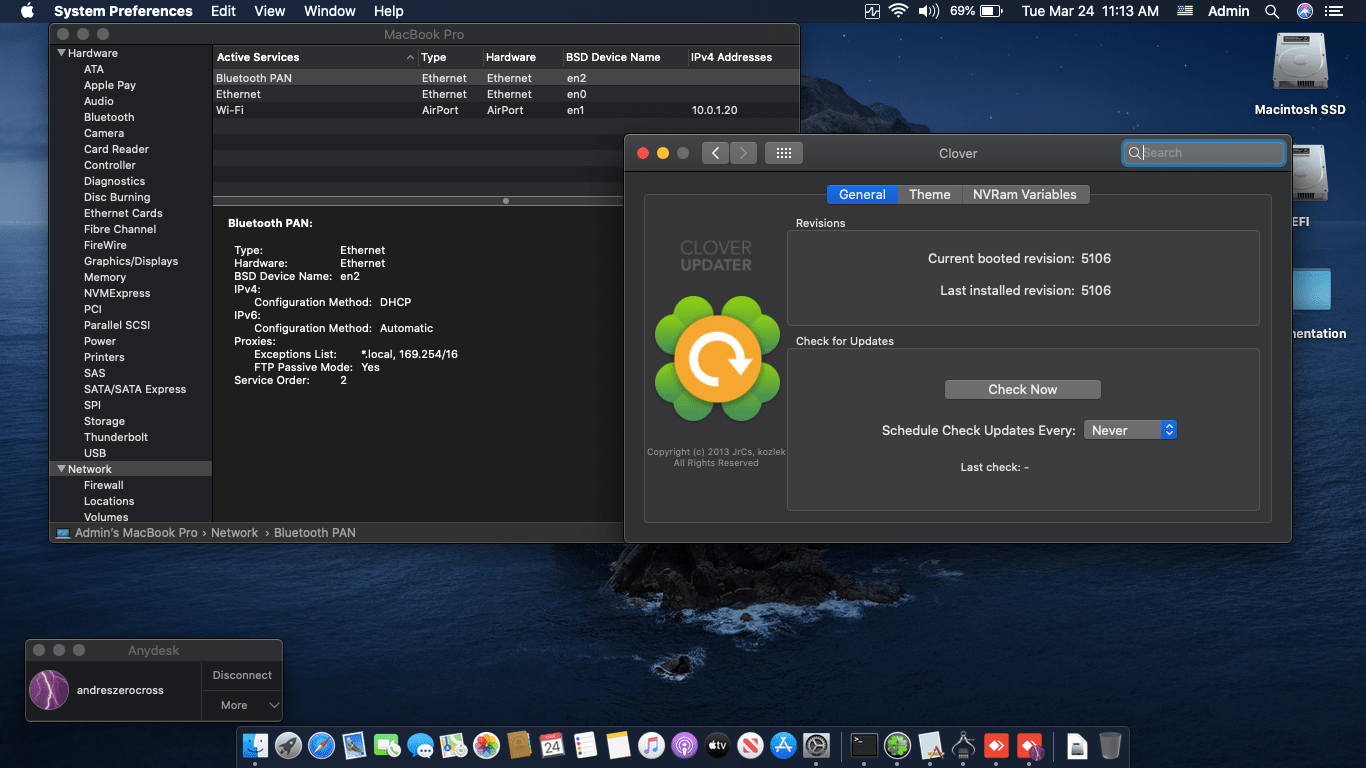Open the Schedule Check Updates dropdown
The width and height of the screenshot is (1366, 768).
(1129, 430)
